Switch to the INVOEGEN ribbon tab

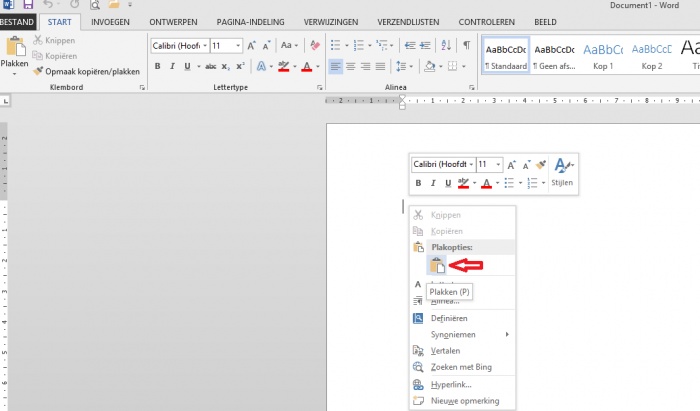[110, 21]
